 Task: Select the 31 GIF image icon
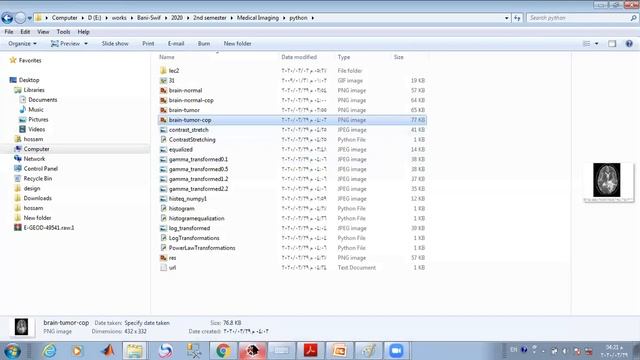(x=163, y=80)
